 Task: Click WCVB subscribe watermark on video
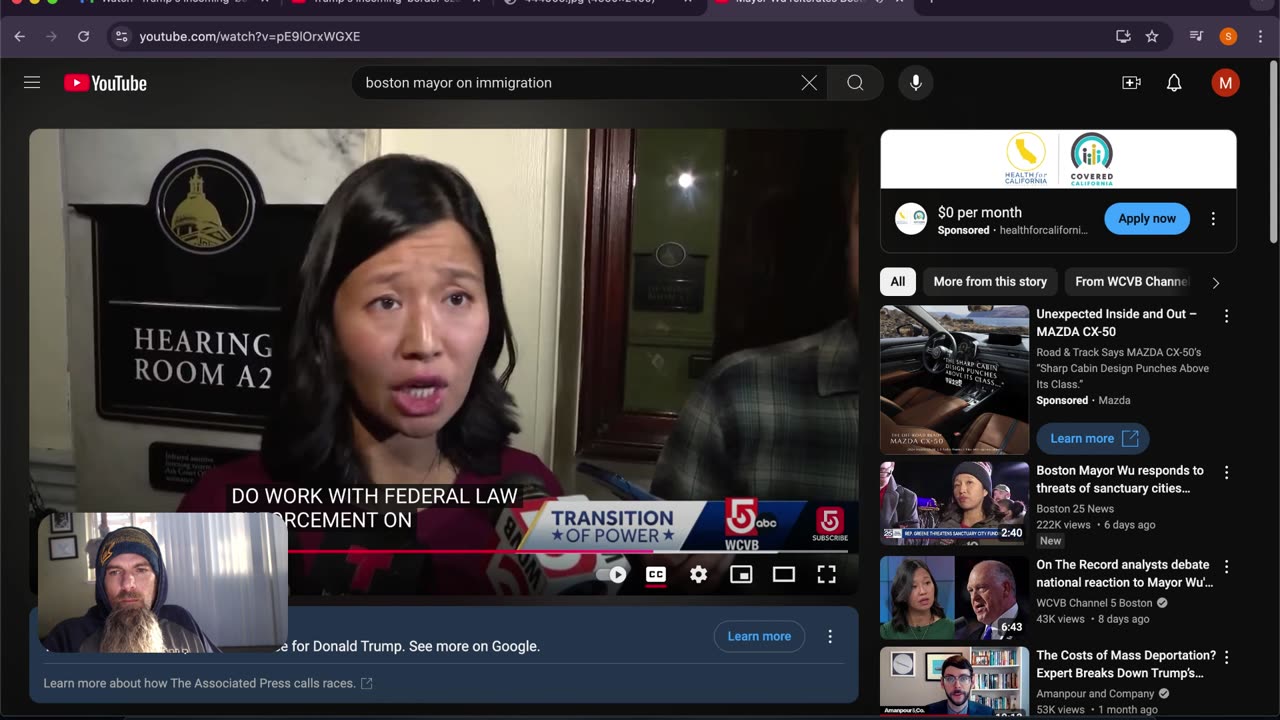pyautogui.click(x=830, y=524)
